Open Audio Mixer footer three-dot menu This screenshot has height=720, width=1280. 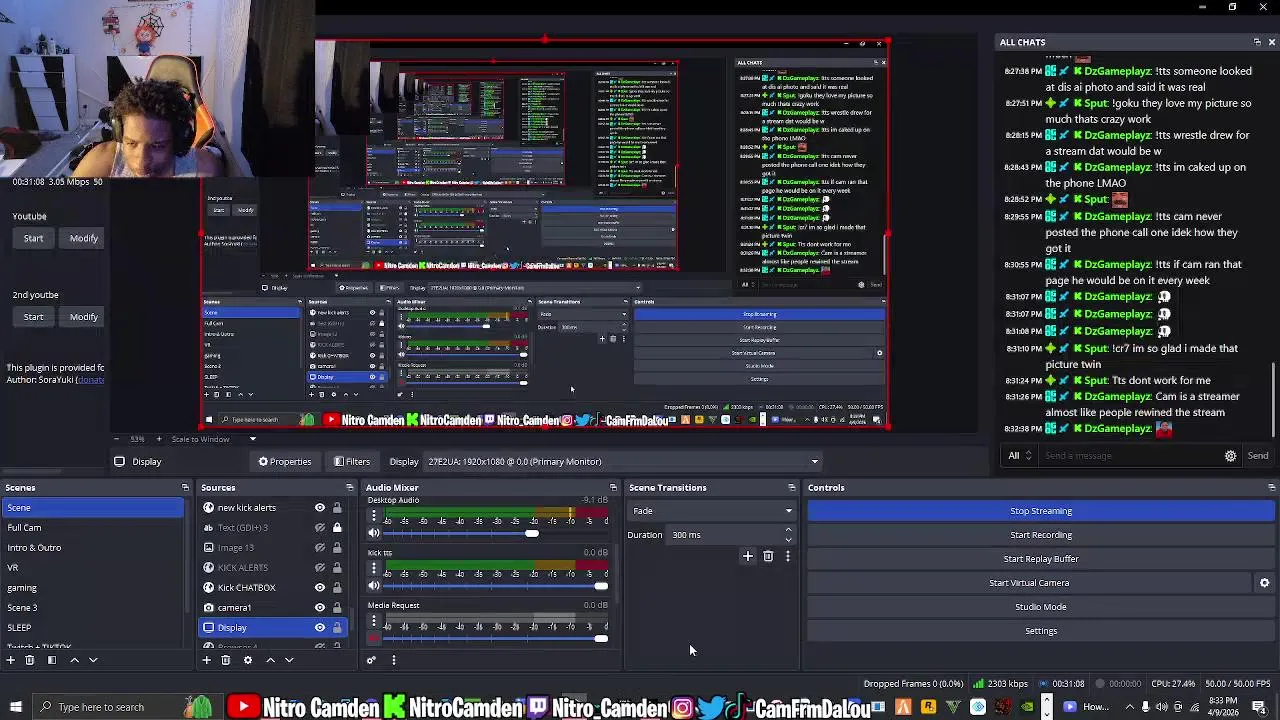(x=393, y=660)
